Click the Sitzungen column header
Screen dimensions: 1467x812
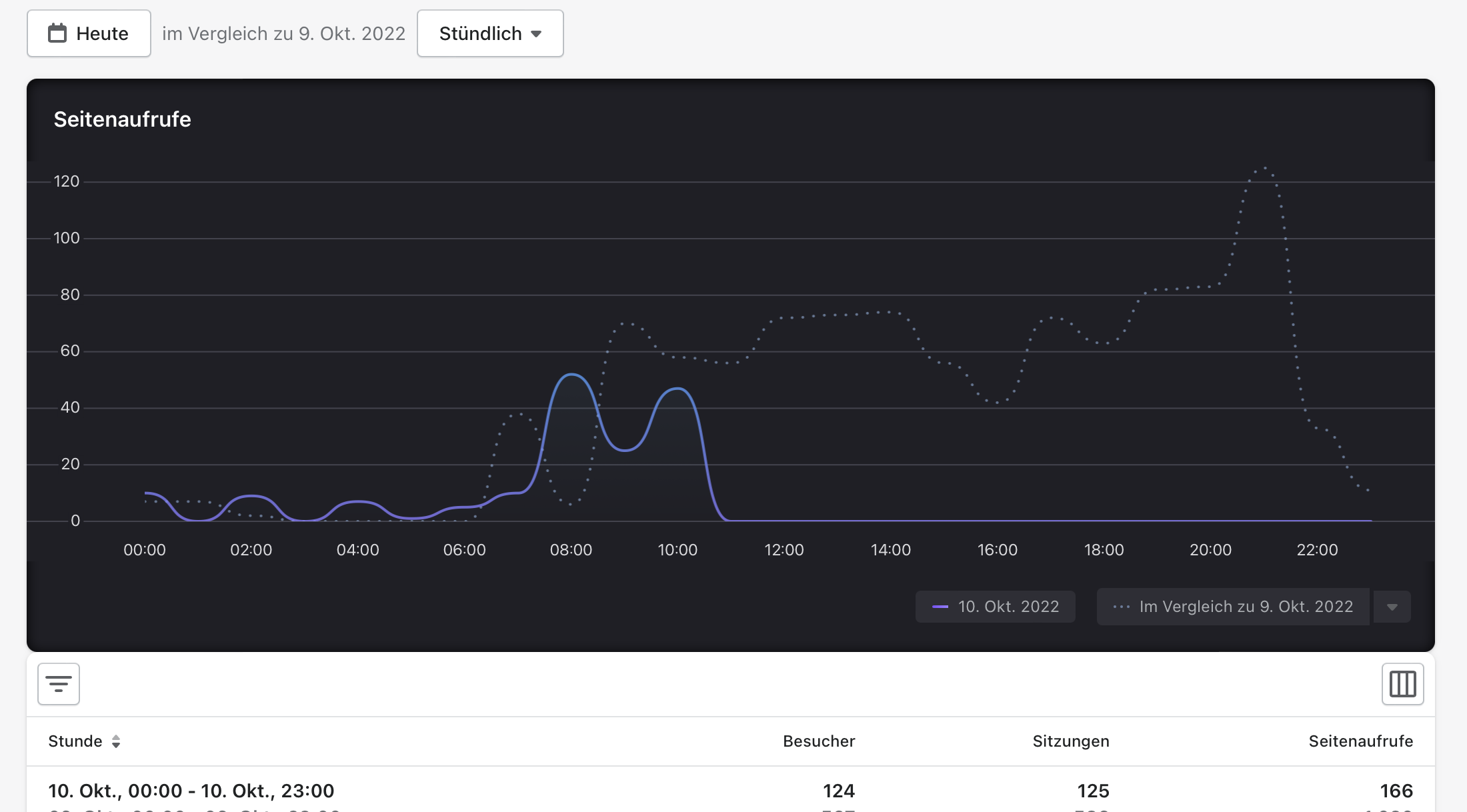pyautogui.click(x=1070, y=741)
